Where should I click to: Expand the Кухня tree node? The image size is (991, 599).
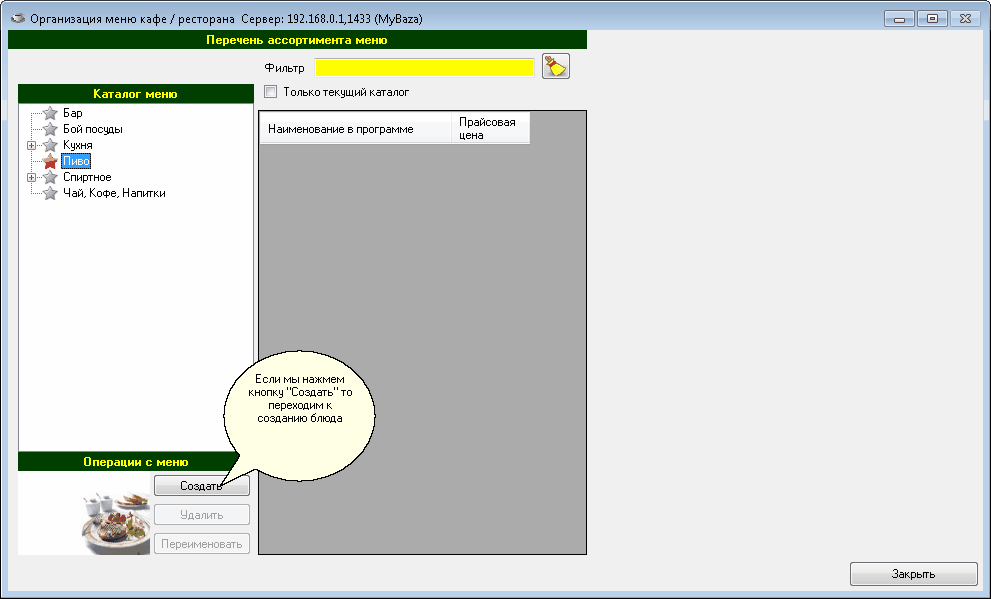coord(32,145)
